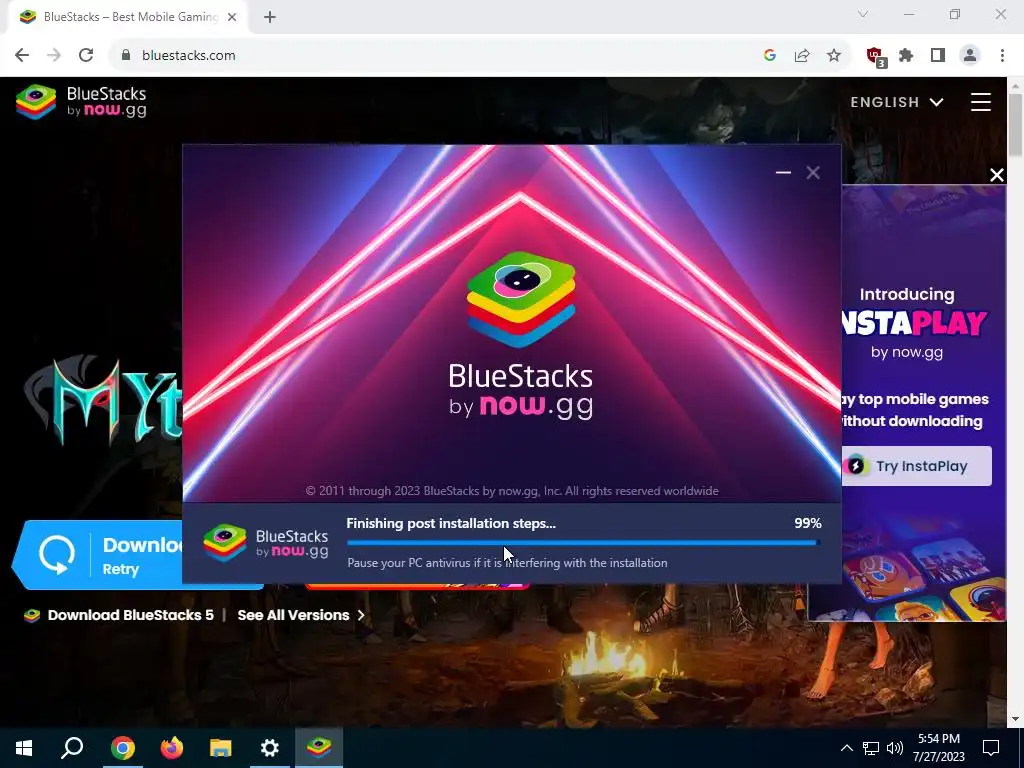Open a new browser tab
The width and height of the screenshot is (1024, 768).
270,17
